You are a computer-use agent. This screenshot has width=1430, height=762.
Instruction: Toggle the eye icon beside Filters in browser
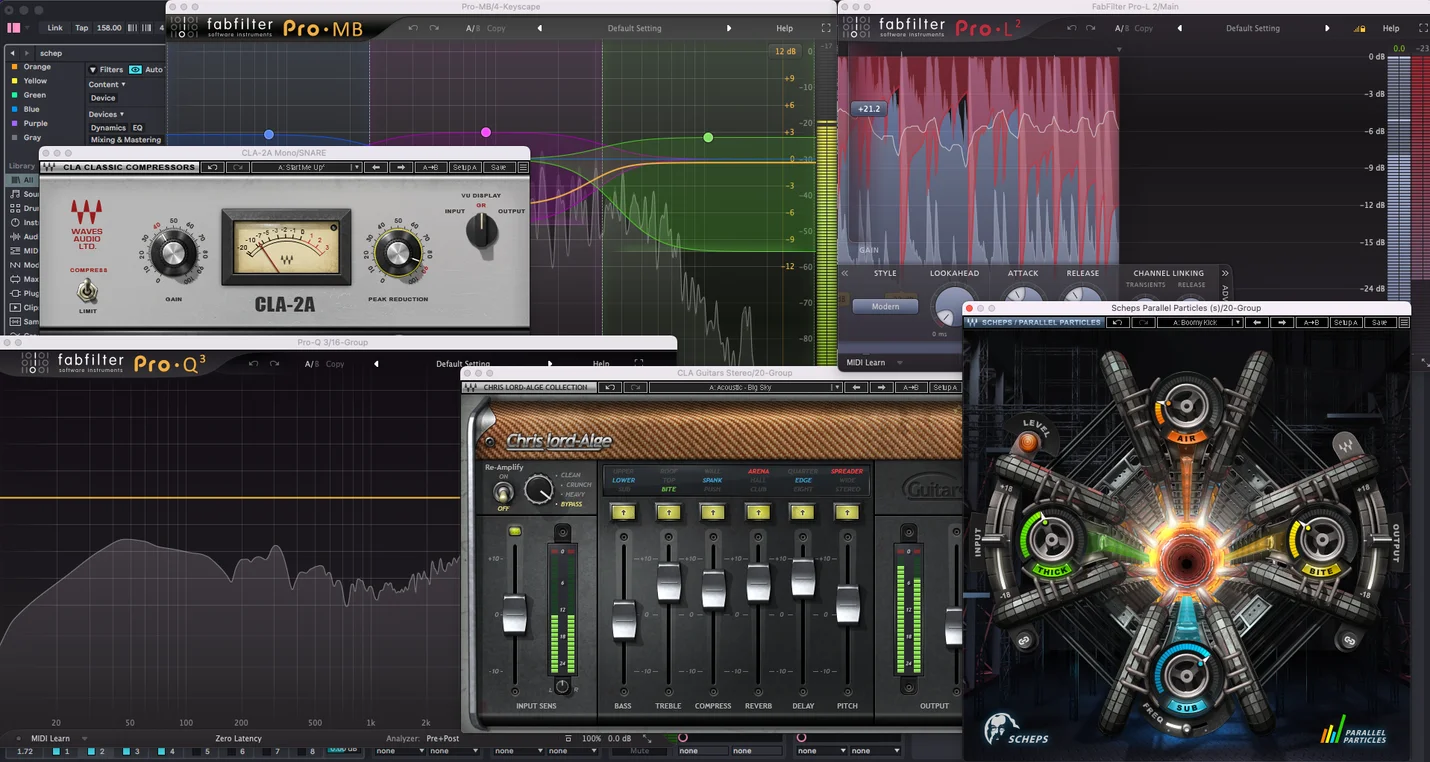[x=135, y=70]
